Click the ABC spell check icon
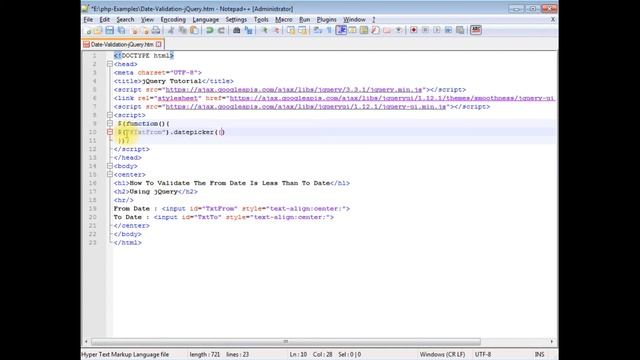The width and height of the screenshot is (640, 360). click(x=476, y=30)
